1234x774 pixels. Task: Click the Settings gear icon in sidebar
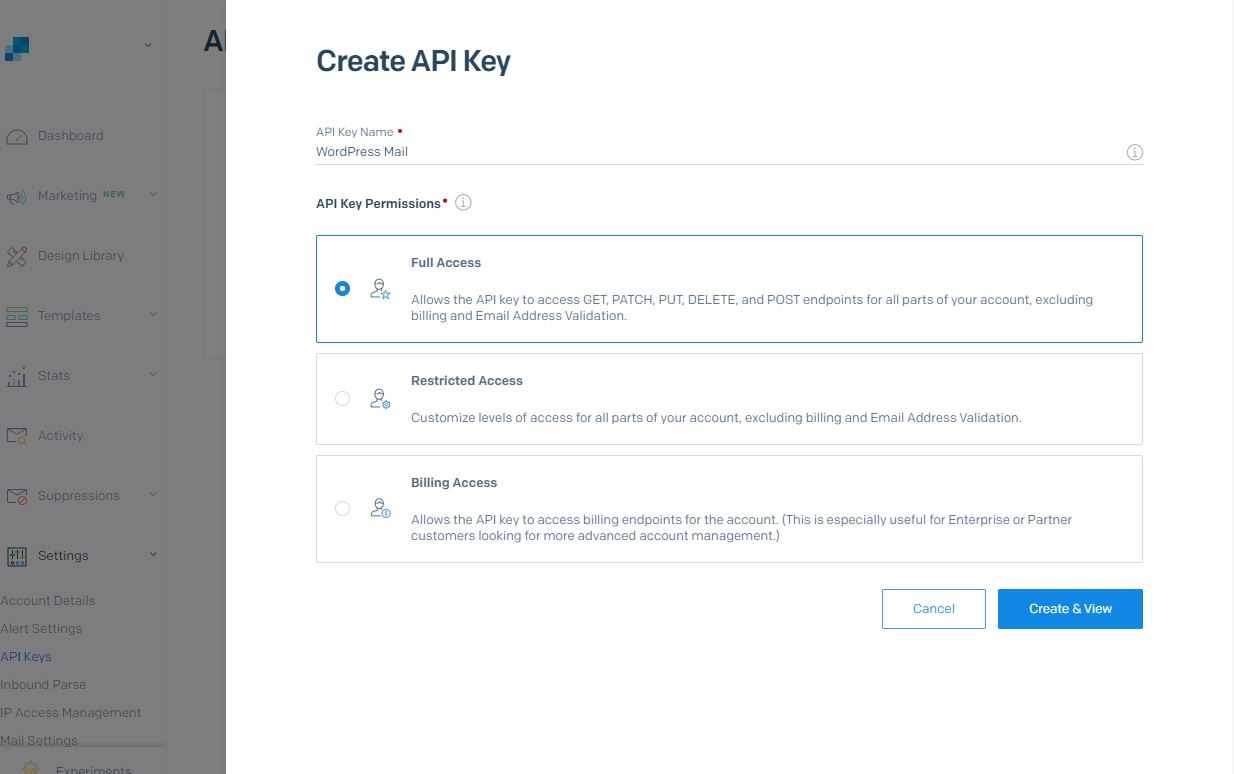click(18, 555)
